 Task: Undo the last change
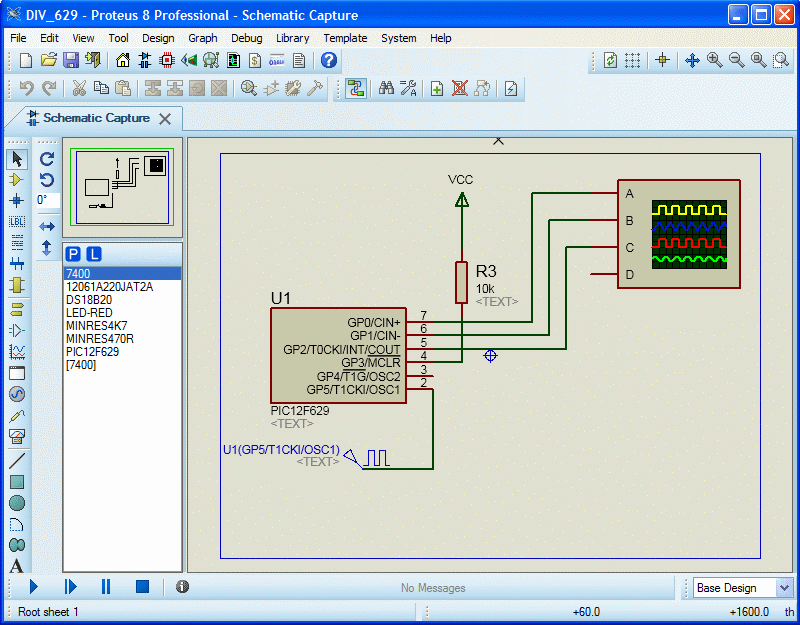[27, 89]
